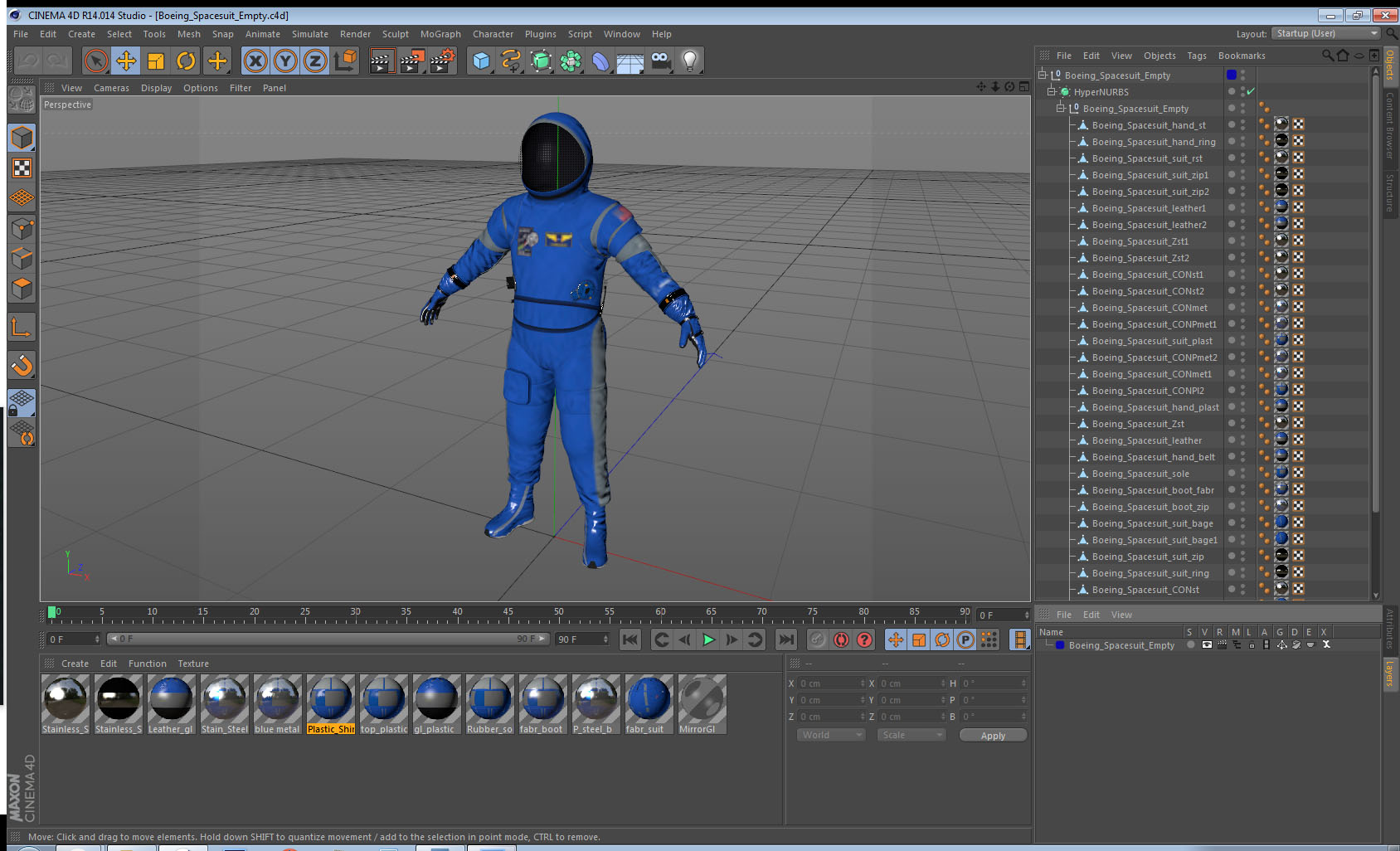
Task: Play the animation forward
Action: [x=708, y=639]
